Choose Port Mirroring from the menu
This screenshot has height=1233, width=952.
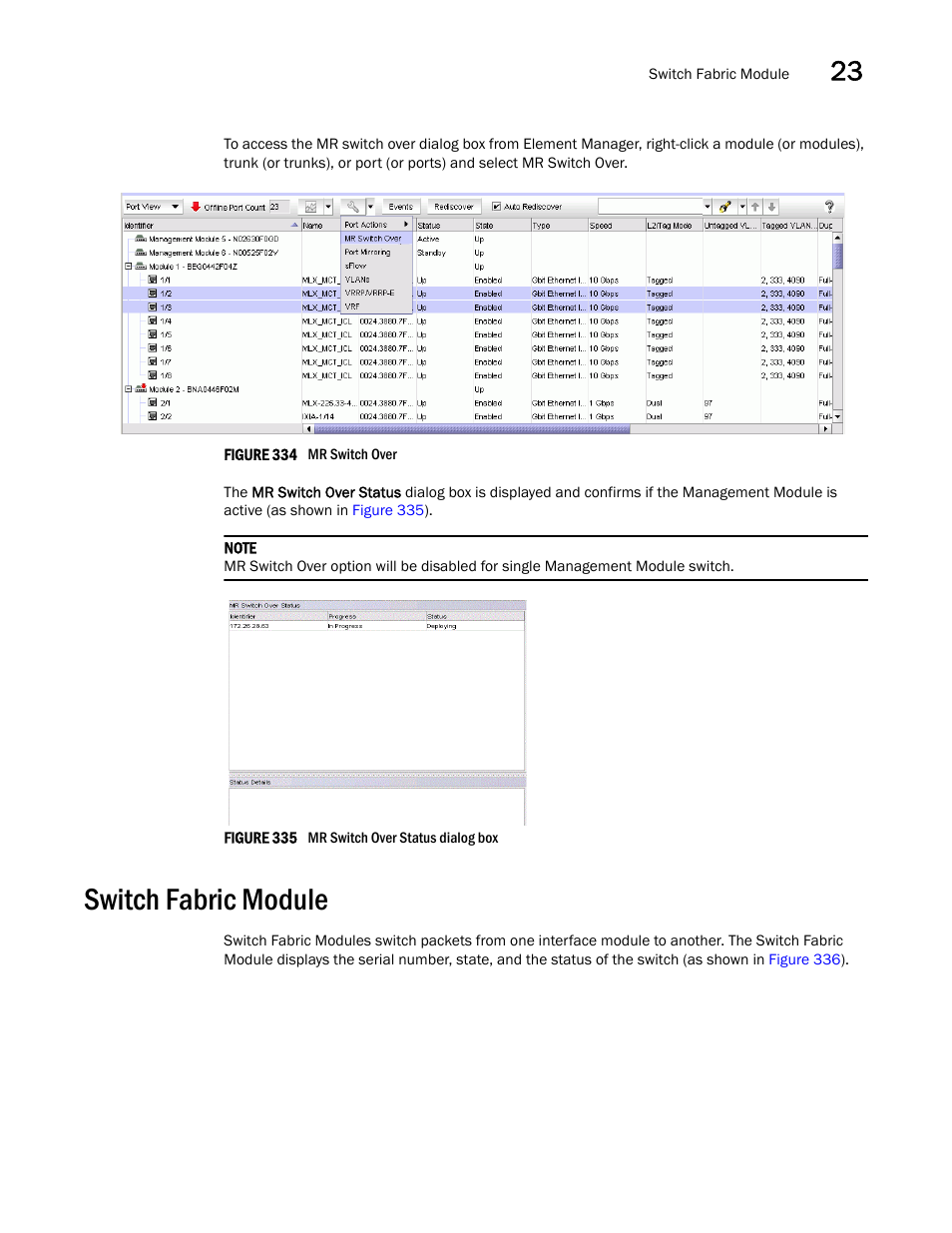pyautogui.click(x=376, y=253)
